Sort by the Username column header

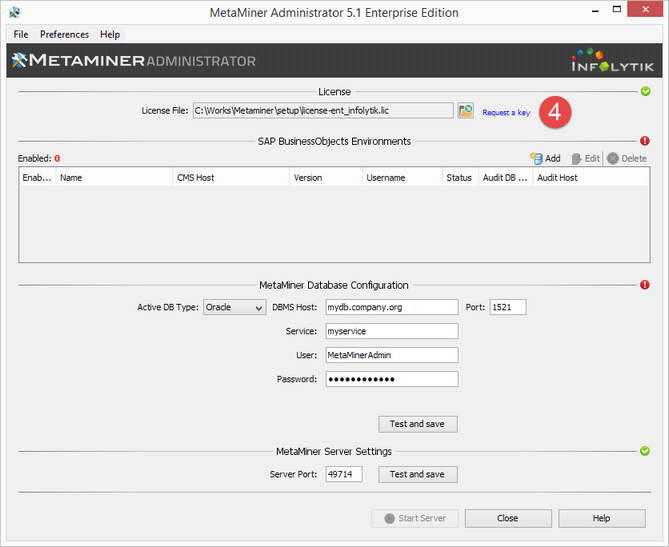[402, 177]
